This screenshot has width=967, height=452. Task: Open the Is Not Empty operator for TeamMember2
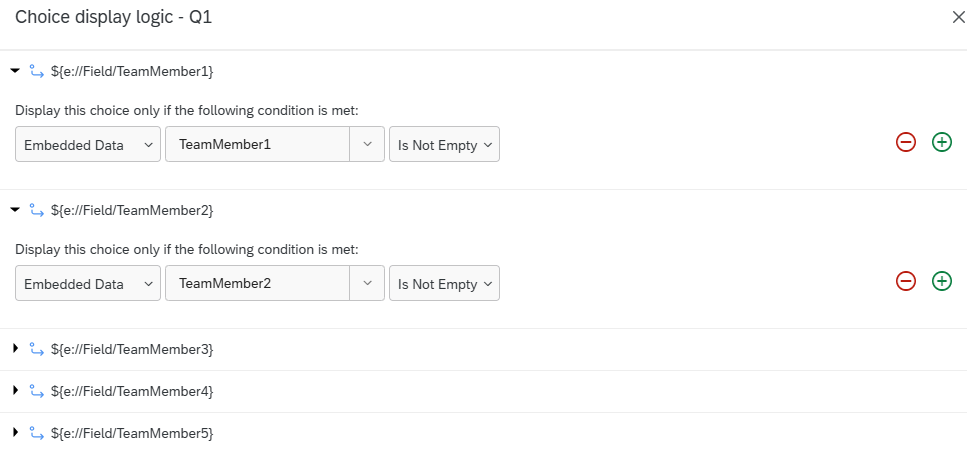pyautogui.click(x=444, y=283)
